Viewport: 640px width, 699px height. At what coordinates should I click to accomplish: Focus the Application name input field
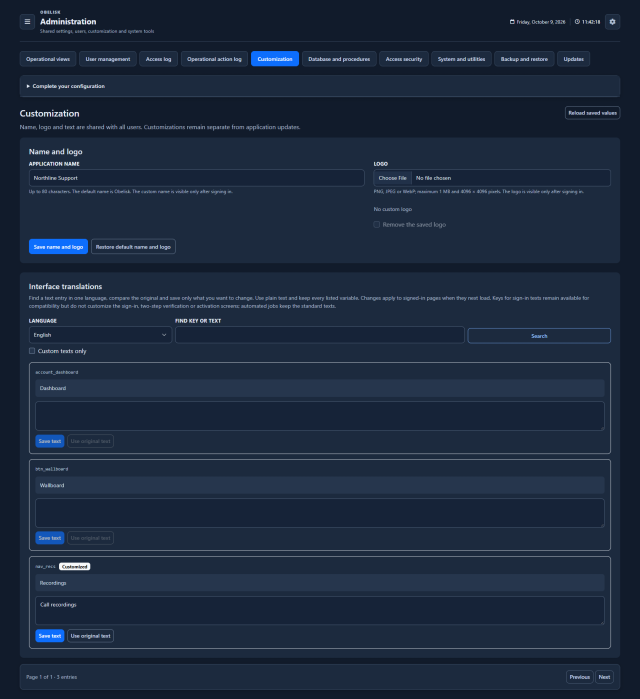point(197,178)
